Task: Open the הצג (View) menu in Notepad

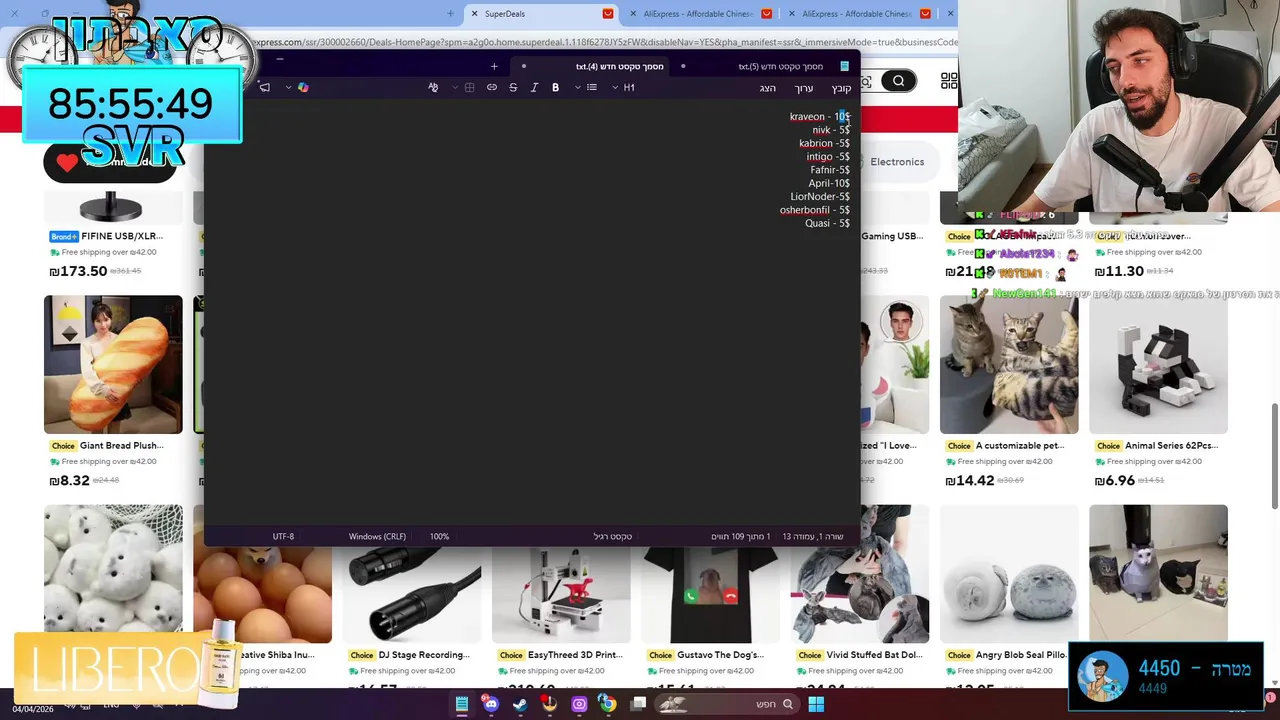Action: click(767, 89)
